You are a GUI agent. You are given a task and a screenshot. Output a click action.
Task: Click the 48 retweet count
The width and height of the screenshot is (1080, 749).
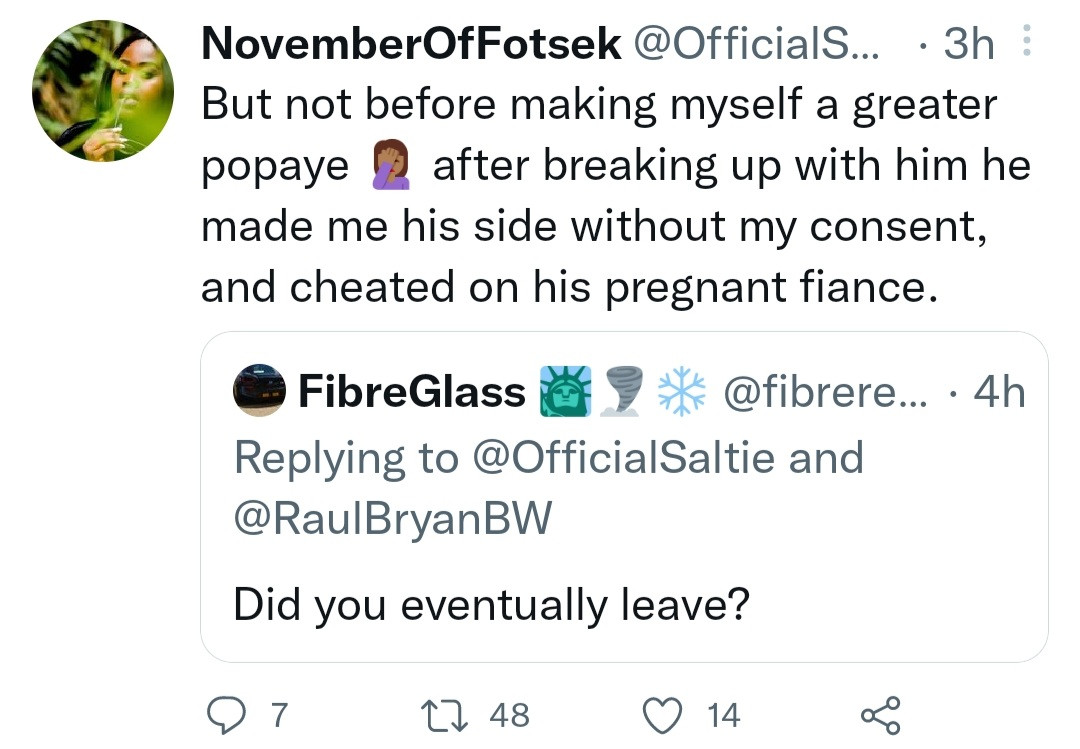click(509, 714)
